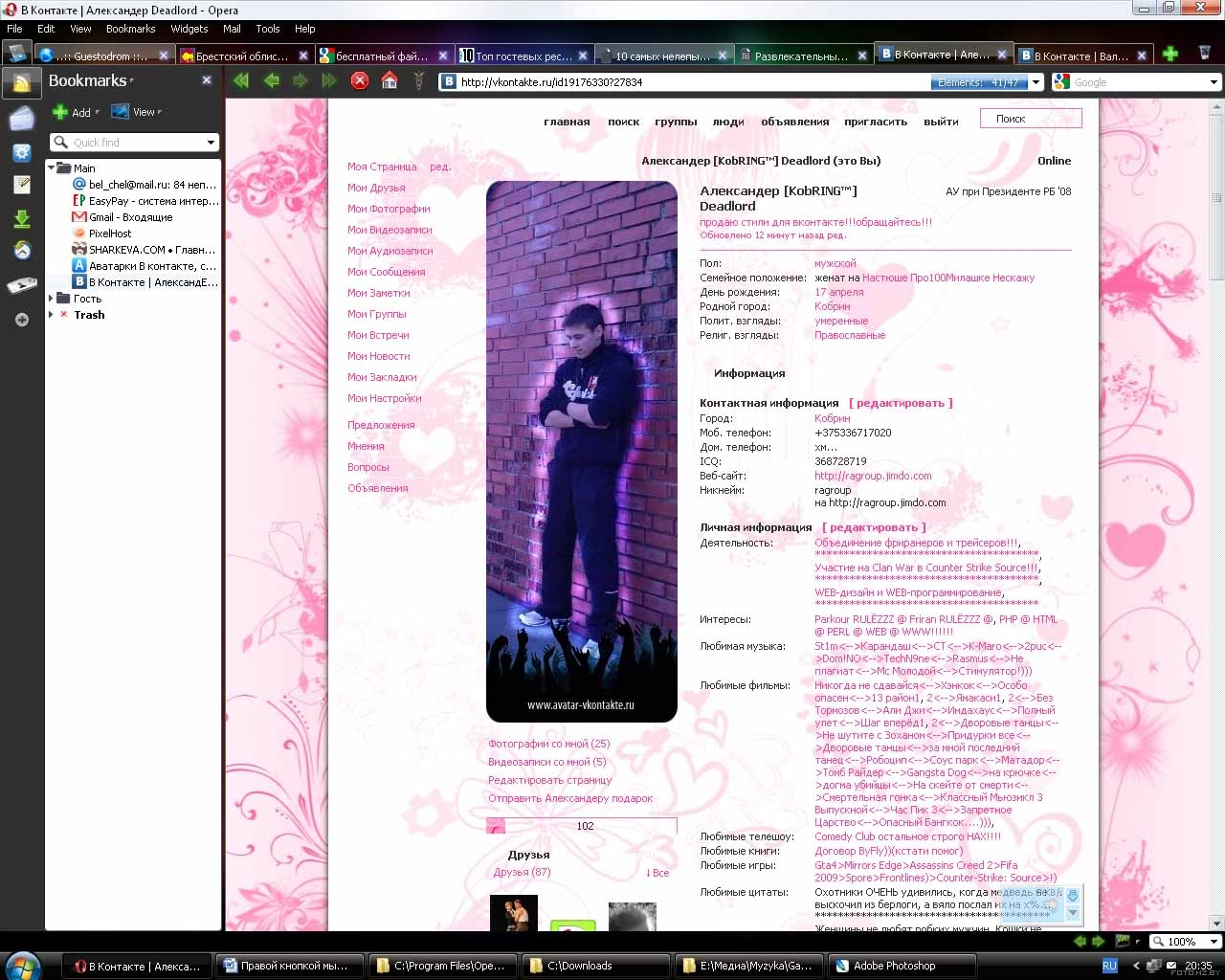This screenshot has width=1225, height=980.
Task: Open the File menu
Action: point(14,29)
